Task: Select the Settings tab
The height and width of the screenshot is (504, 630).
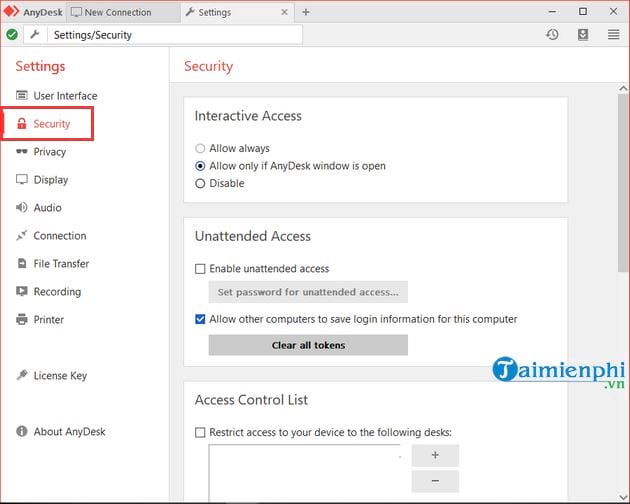Action: tap(237, 12)
